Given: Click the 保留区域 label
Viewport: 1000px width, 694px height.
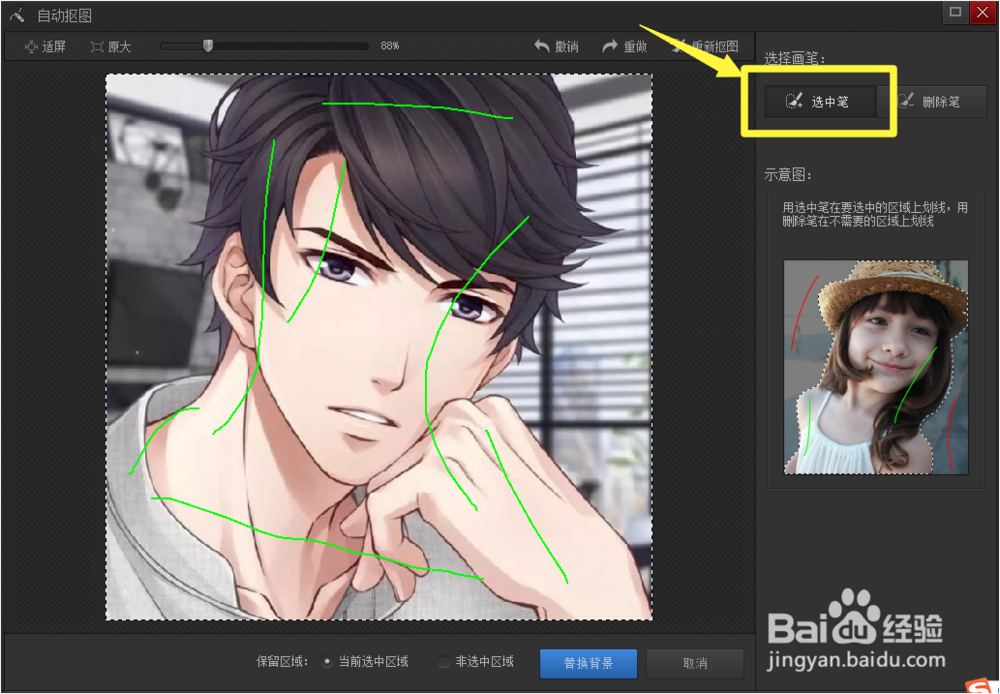Looking at the screenshot, I should coord(283,661).
